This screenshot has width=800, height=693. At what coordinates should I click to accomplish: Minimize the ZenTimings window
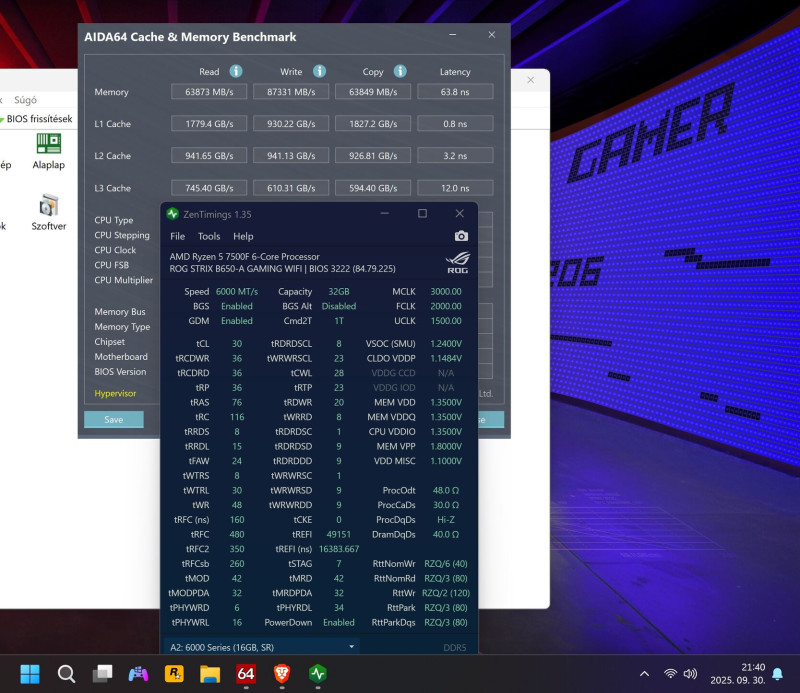[385, 213]
